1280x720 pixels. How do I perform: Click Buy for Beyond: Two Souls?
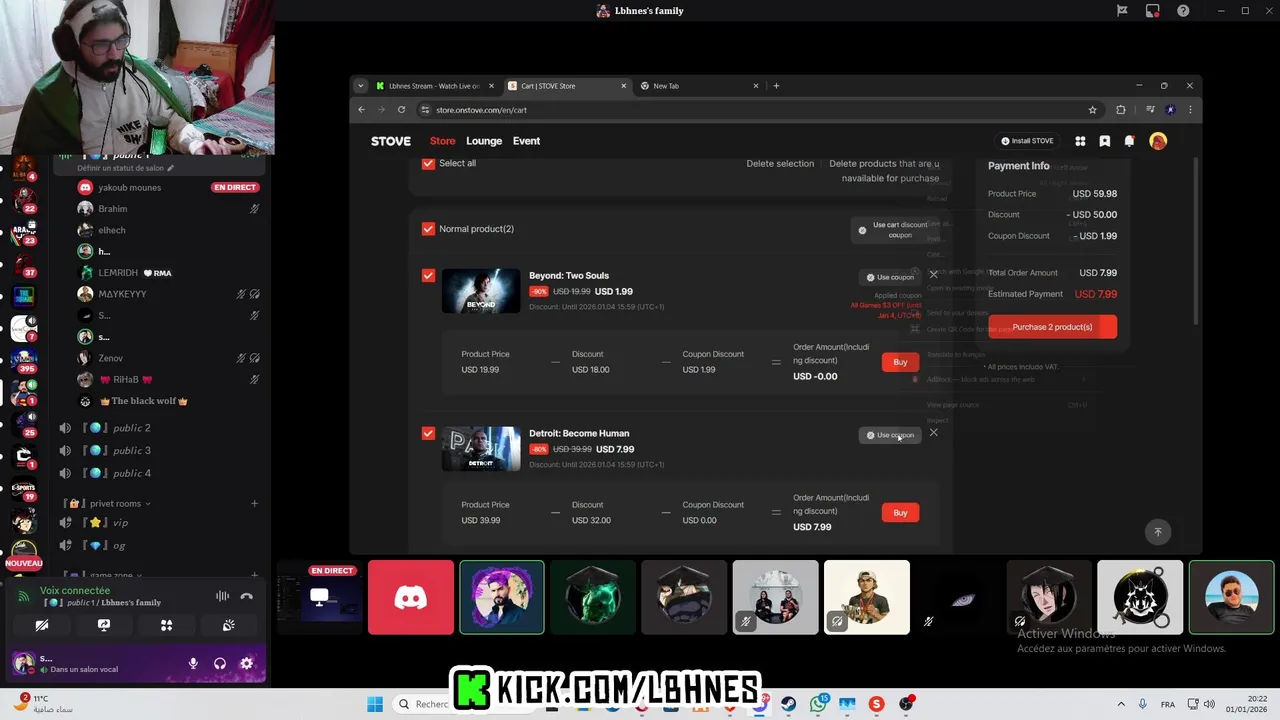[x=900, y=362]
